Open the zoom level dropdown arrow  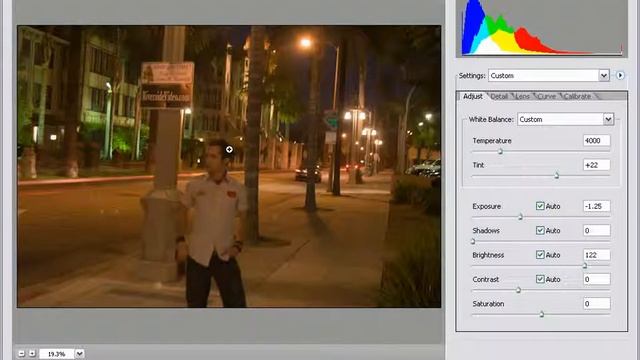(80, 353)
